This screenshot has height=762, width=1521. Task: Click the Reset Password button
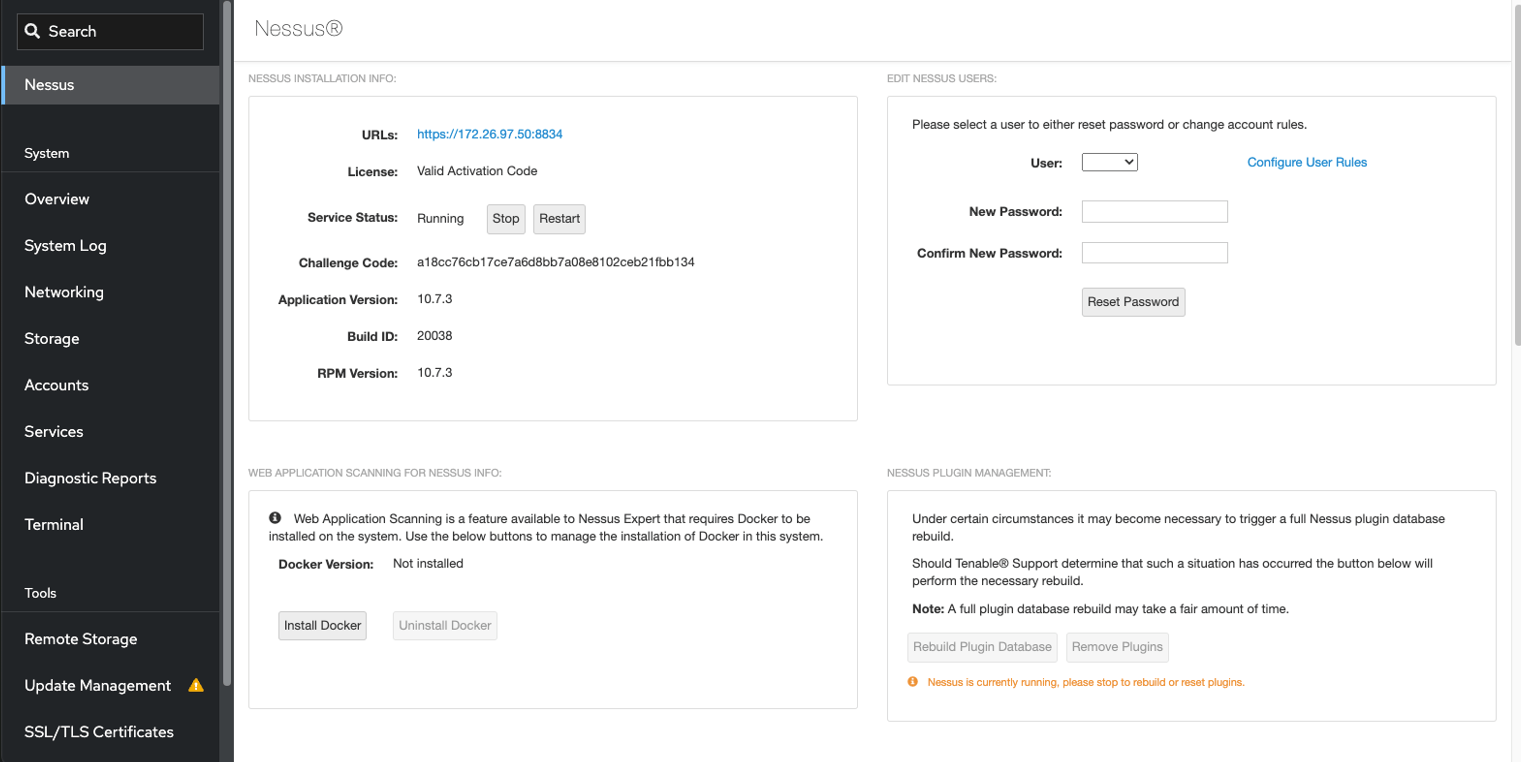click(x=1132, y=301)
